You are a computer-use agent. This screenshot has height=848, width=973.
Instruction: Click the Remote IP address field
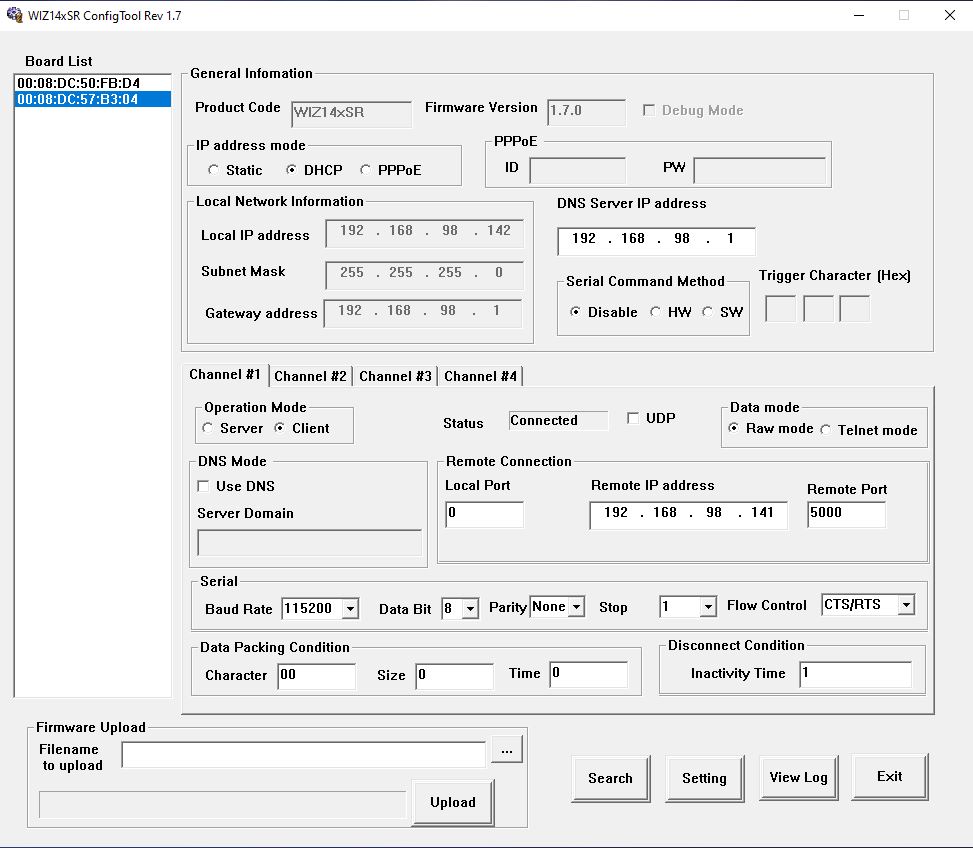(x=688, y=515)
